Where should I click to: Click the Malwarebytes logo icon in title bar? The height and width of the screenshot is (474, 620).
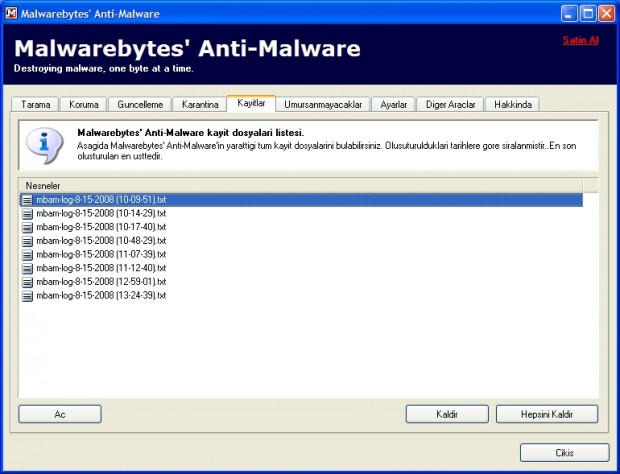(11, 13)
